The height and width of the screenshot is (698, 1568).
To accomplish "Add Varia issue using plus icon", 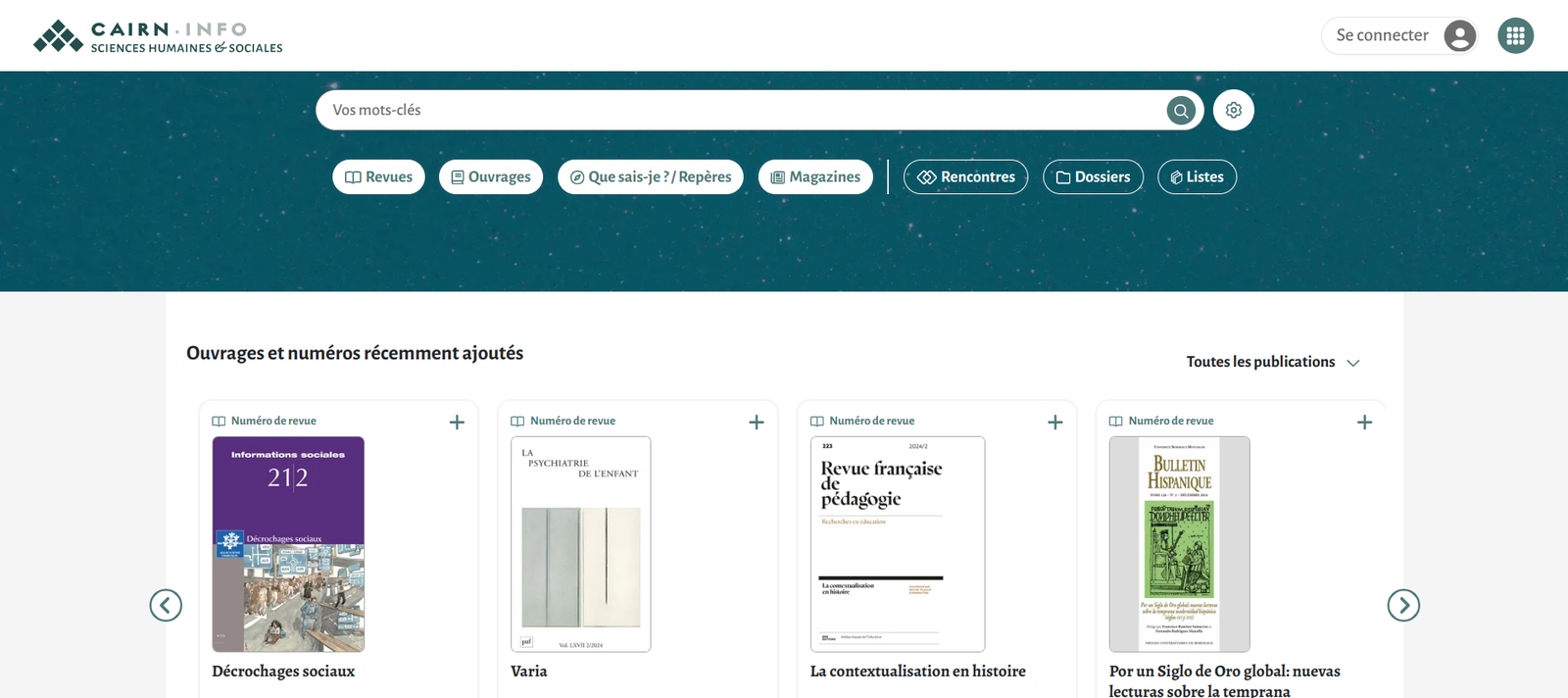I will coord(756,423).
